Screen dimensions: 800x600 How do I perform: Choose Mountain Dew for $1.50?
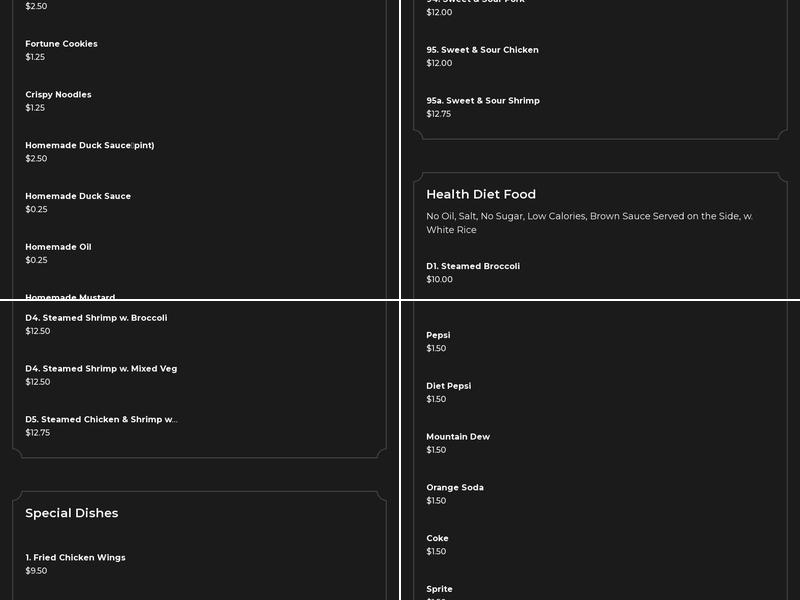(458, 437)
